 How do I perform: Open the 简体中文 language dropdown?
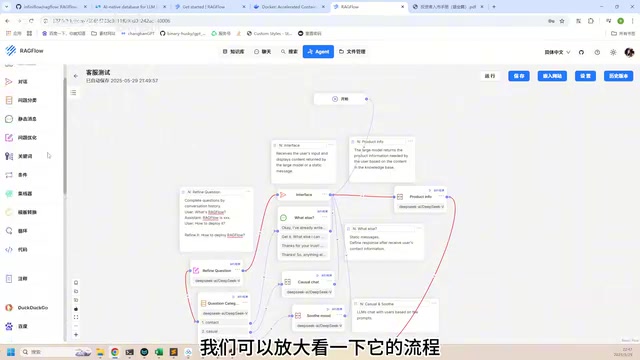pos(557,52)
